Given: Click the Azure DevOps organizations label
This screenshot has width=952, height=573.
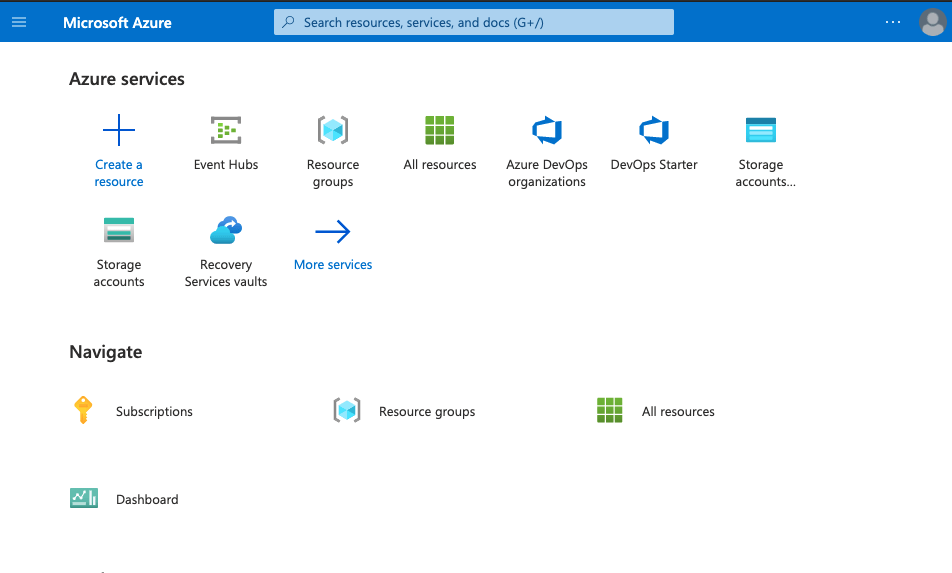Looking at the screenshot, I should (547, 173).
